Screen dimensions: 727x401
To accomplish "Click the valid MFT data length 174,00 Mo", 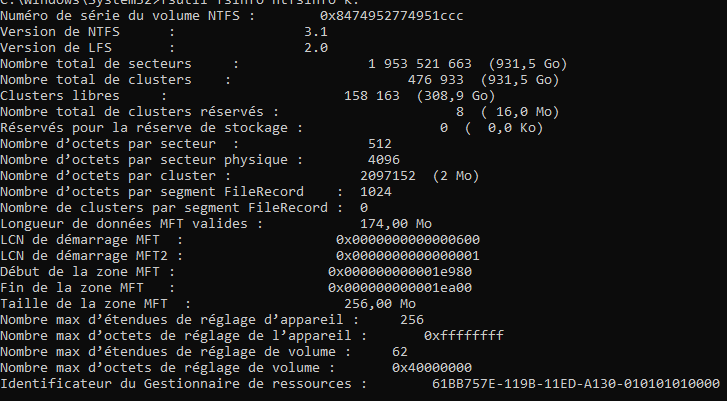I will [x=395, y=224].
